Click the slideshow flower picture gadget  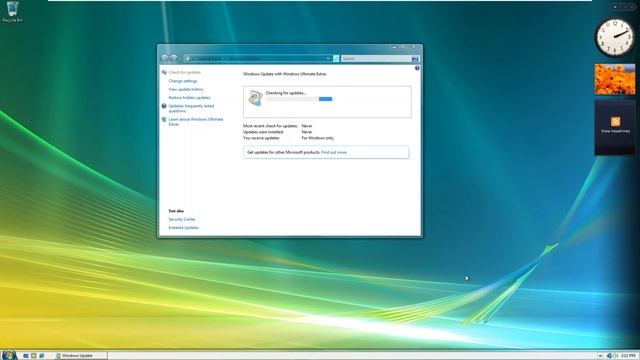[x=615, y=79]
